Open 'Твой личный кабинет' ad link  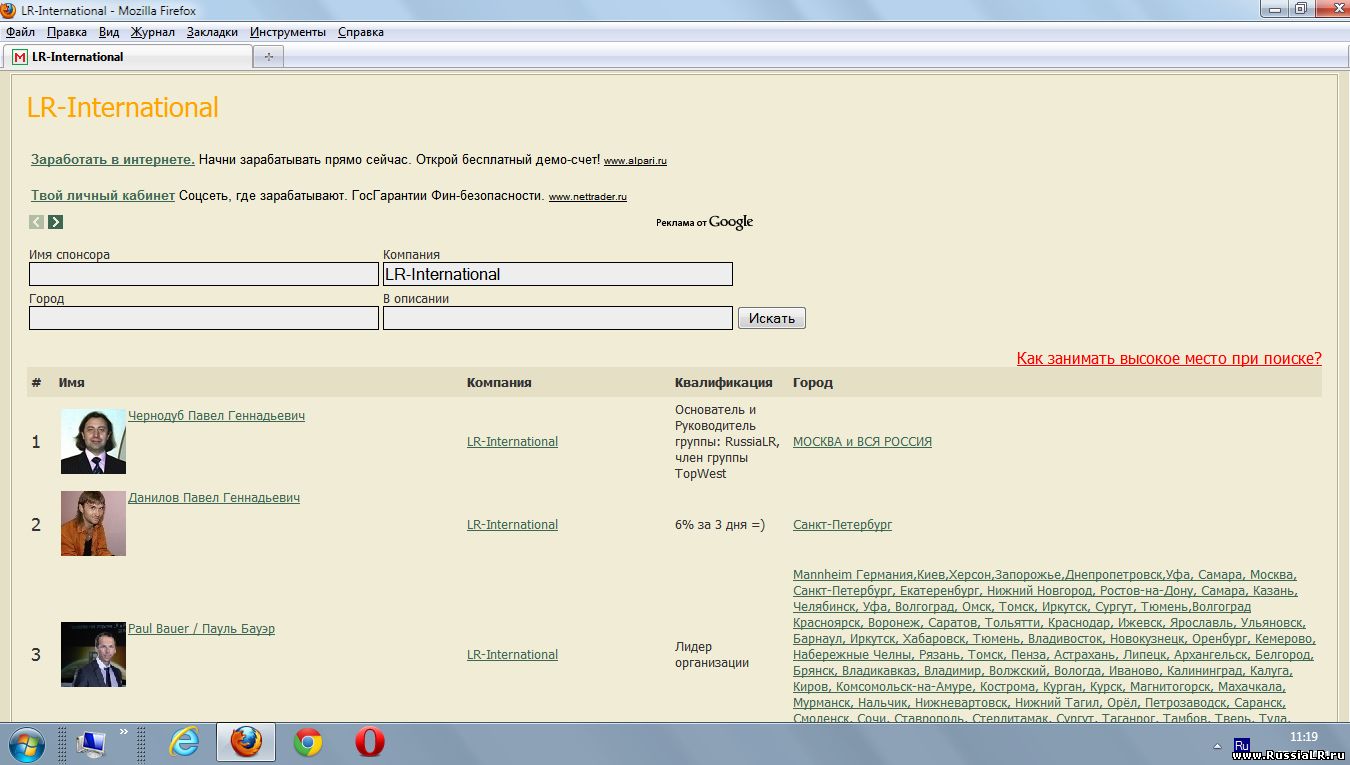103,195
